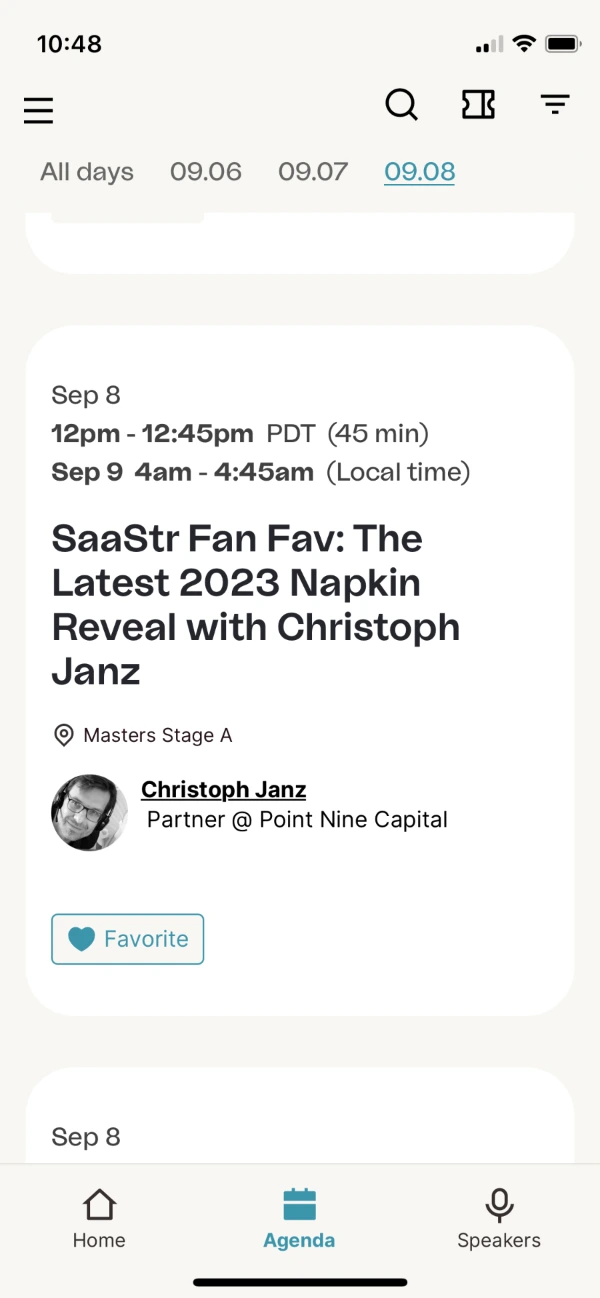Tap the Masters Stage A location pin

click(63, 736)
